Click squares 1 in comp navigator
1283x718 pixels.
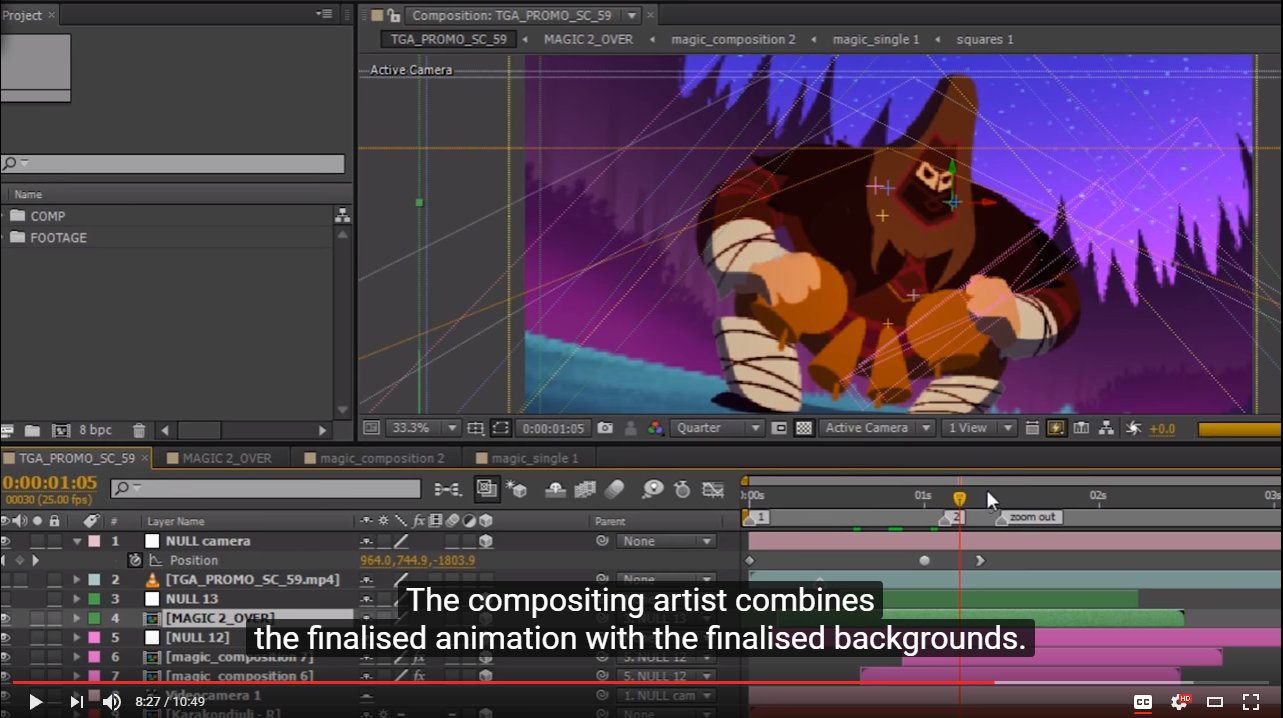click(985, 39)
